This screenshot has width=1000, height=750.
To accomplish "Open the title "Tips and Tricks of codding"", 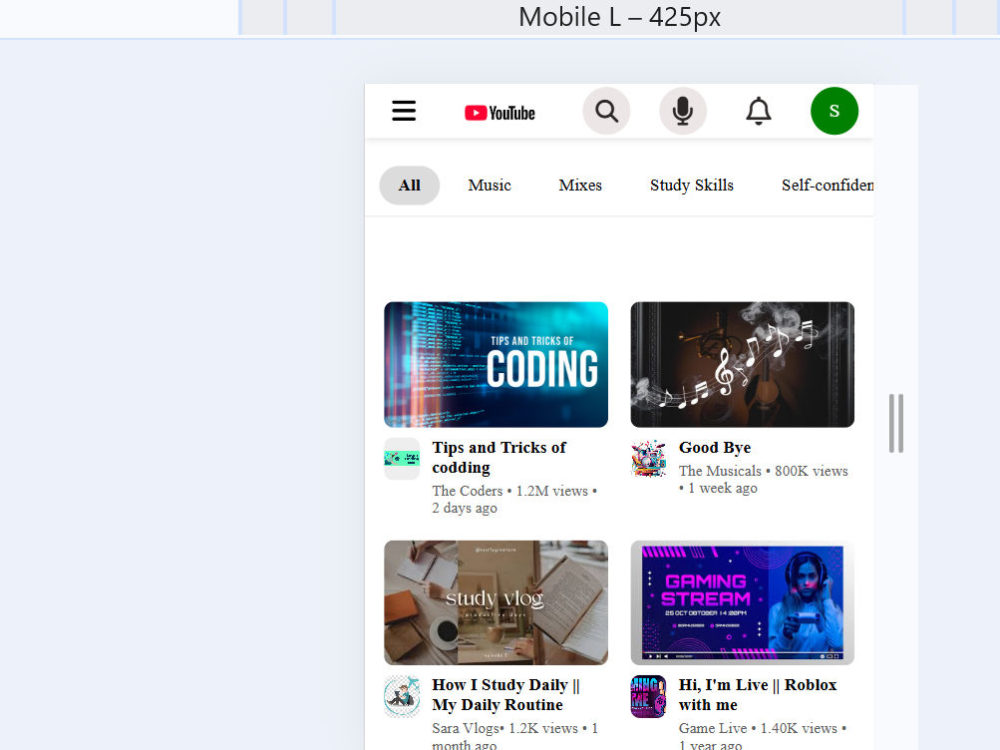I will tap(499, 457).
